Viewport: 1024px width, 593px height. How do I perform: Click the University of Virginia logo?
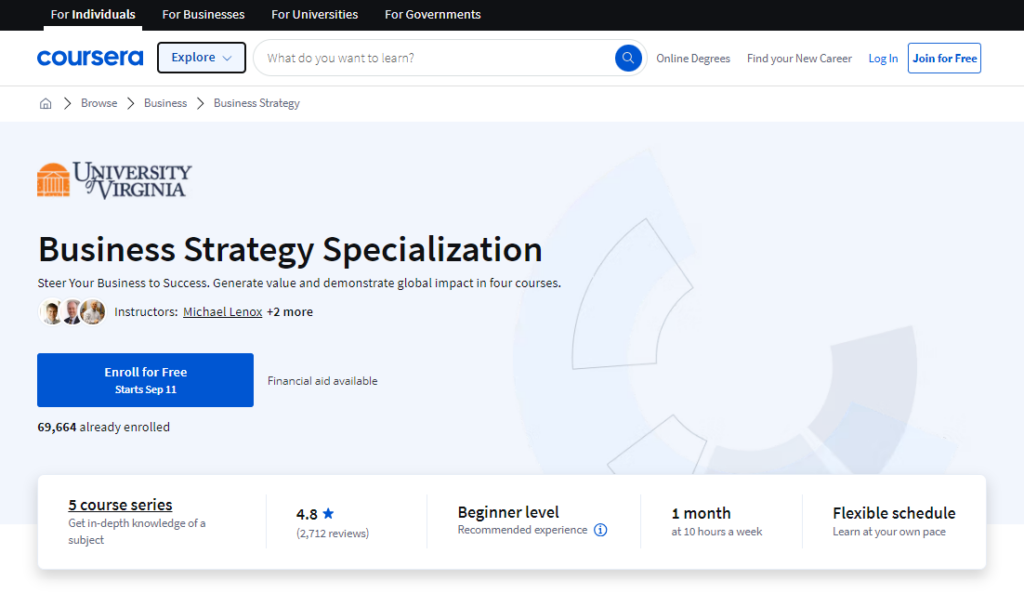(114, 180)
